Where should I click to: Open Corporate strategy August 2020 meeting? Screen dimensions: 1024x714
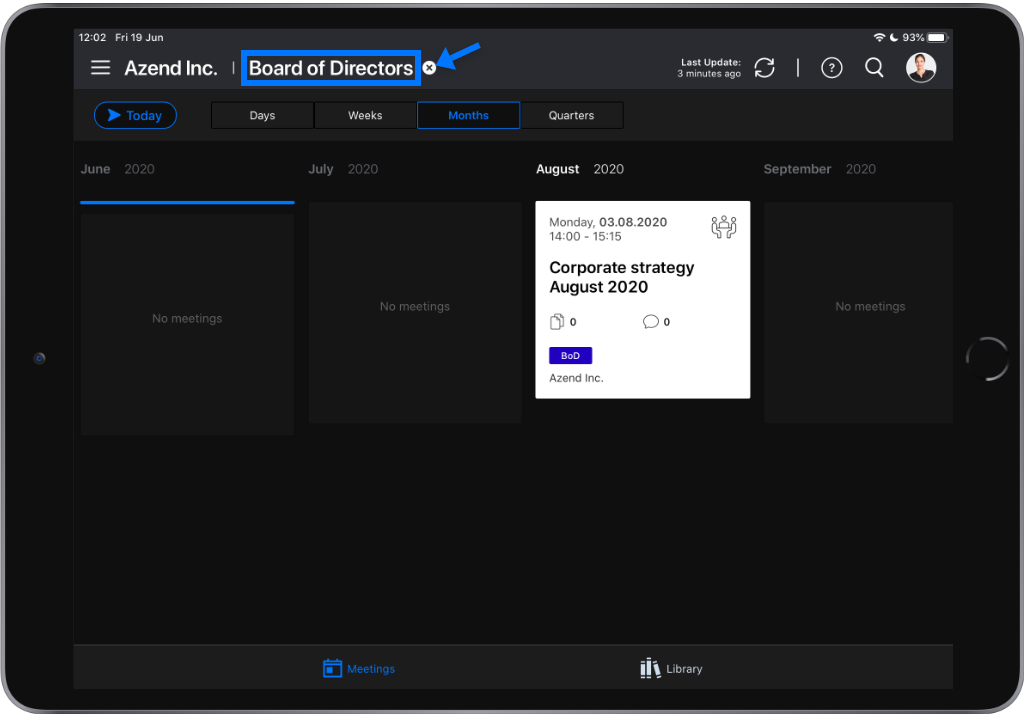click(643, 300)
